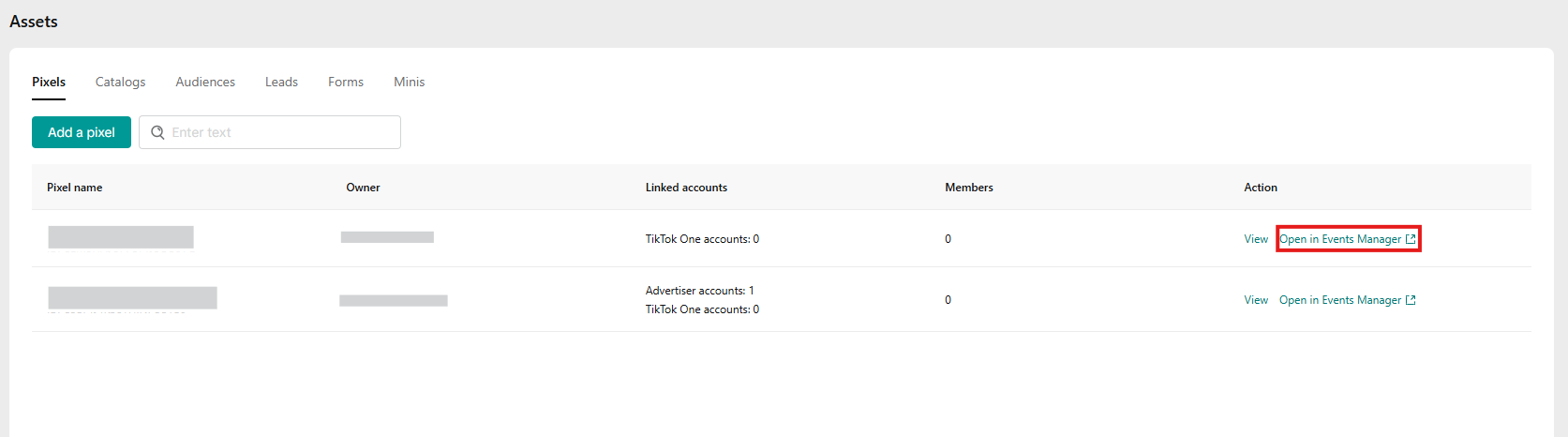
Task: Click the magnifier icon in search box
Action: [157, 132]
